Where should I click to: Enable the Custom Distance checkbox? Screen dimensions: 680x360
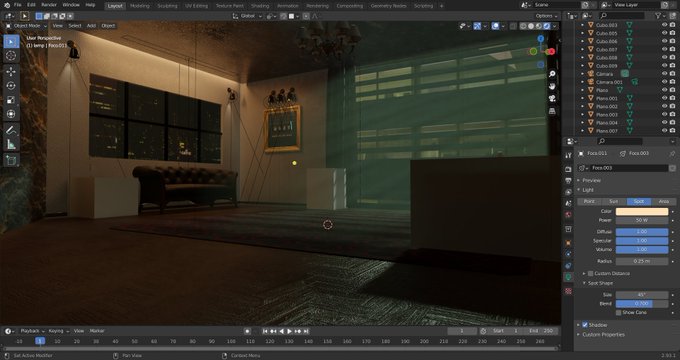[x=590, y=274]
